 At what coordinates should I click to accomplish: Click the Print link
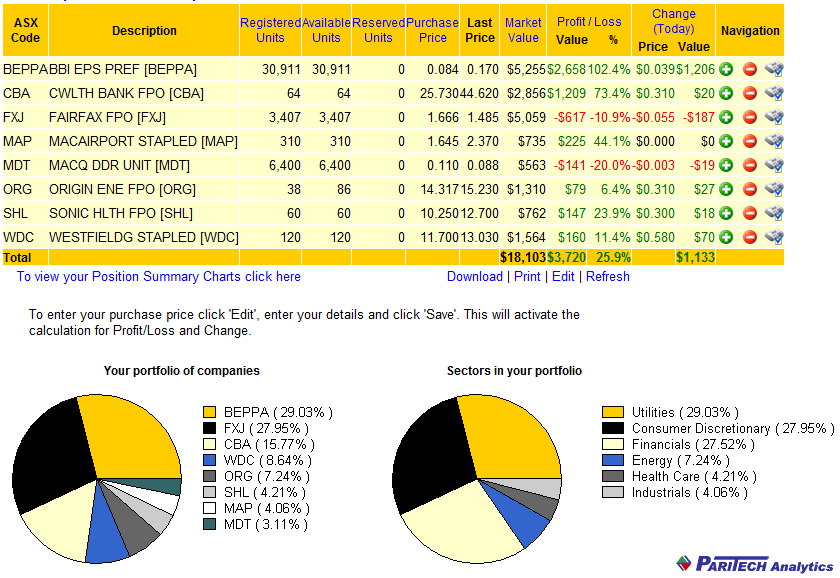point(527,277)
